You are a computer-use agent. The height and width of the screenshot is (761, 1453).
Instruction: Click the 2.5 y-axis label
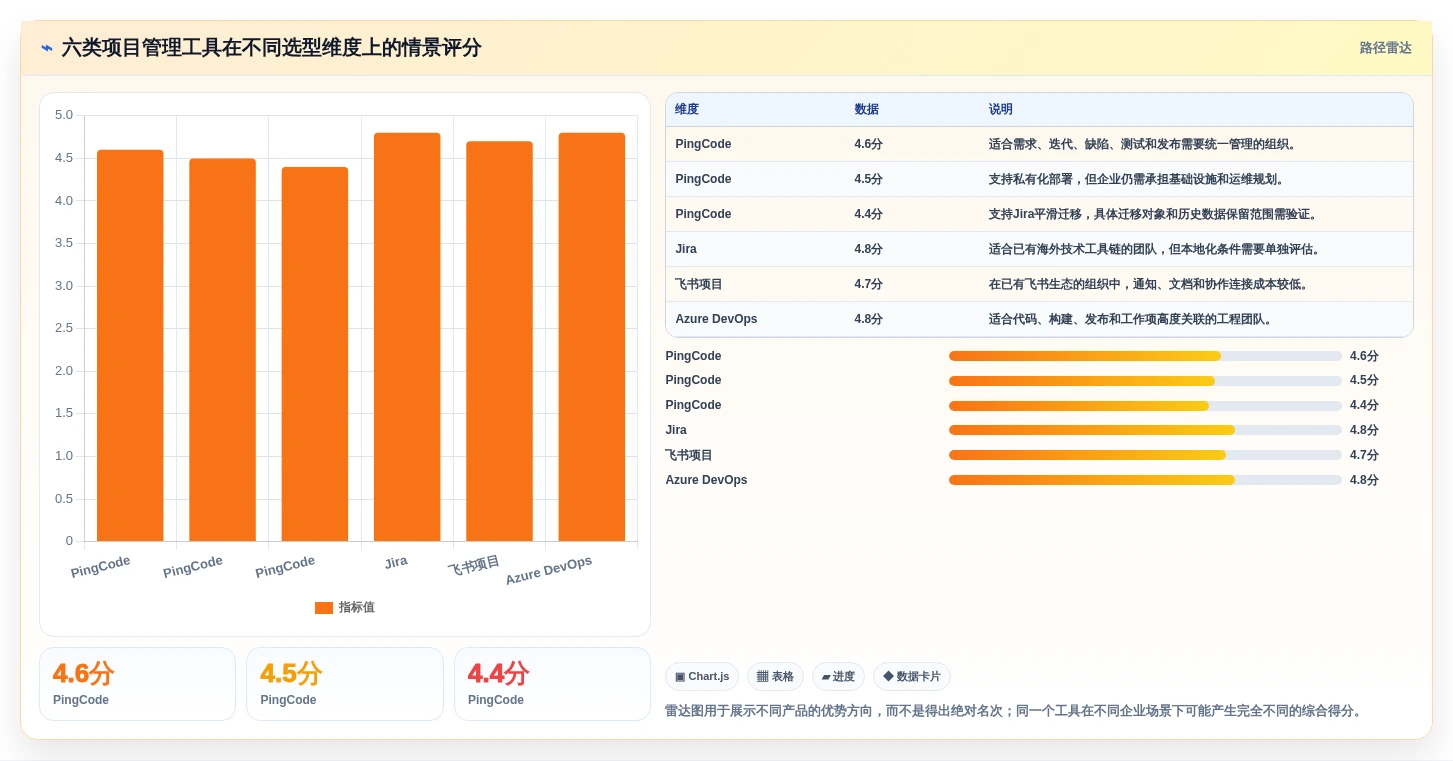click(x=63, y=328)
